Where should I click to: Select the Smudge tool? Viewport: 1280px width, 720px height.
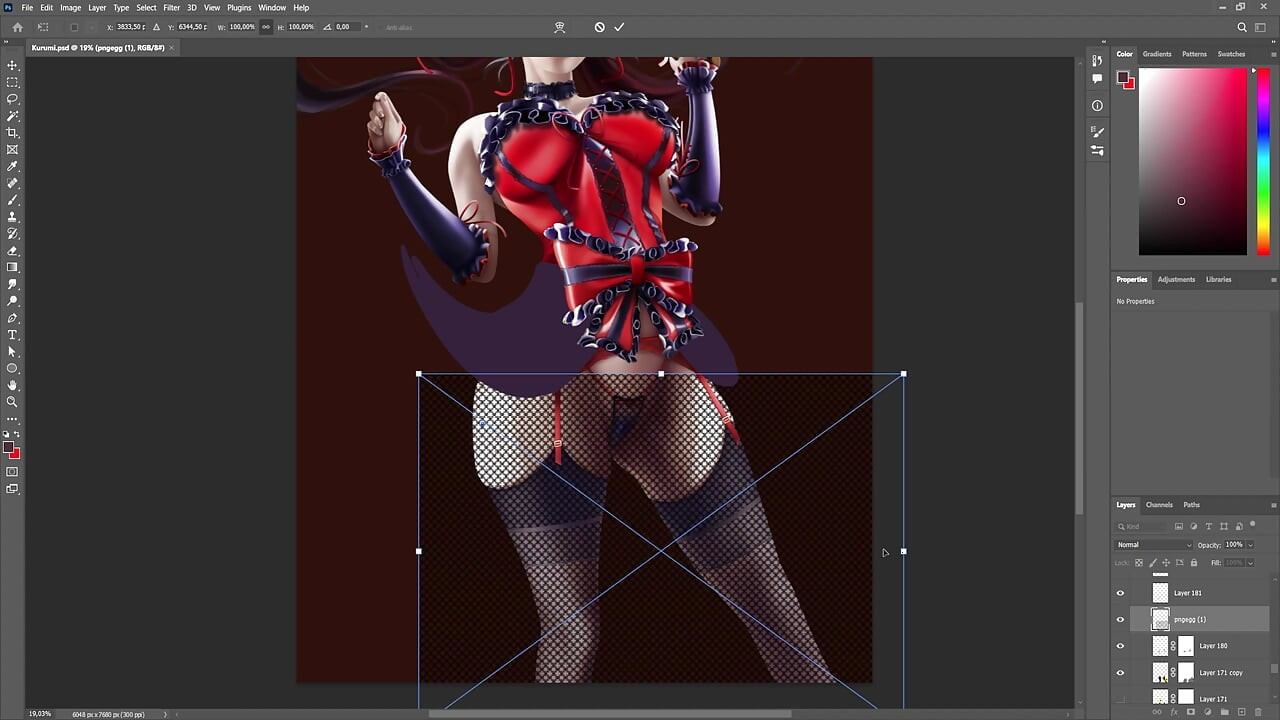coord(12,284)
